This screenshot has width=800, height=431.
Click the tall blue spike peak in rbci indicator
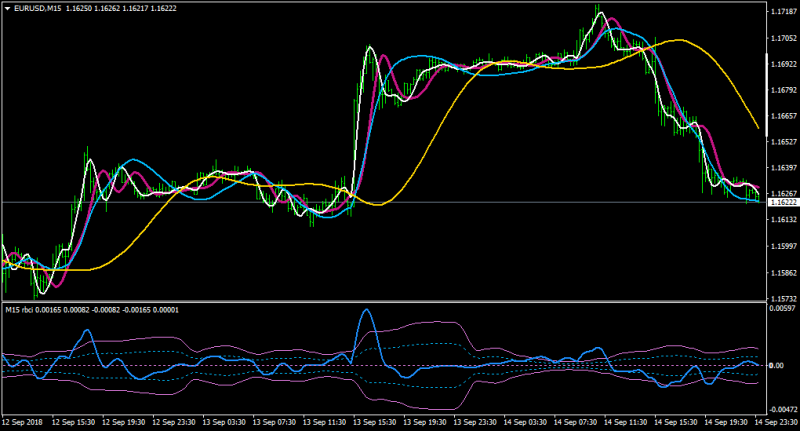coord(366,310)
